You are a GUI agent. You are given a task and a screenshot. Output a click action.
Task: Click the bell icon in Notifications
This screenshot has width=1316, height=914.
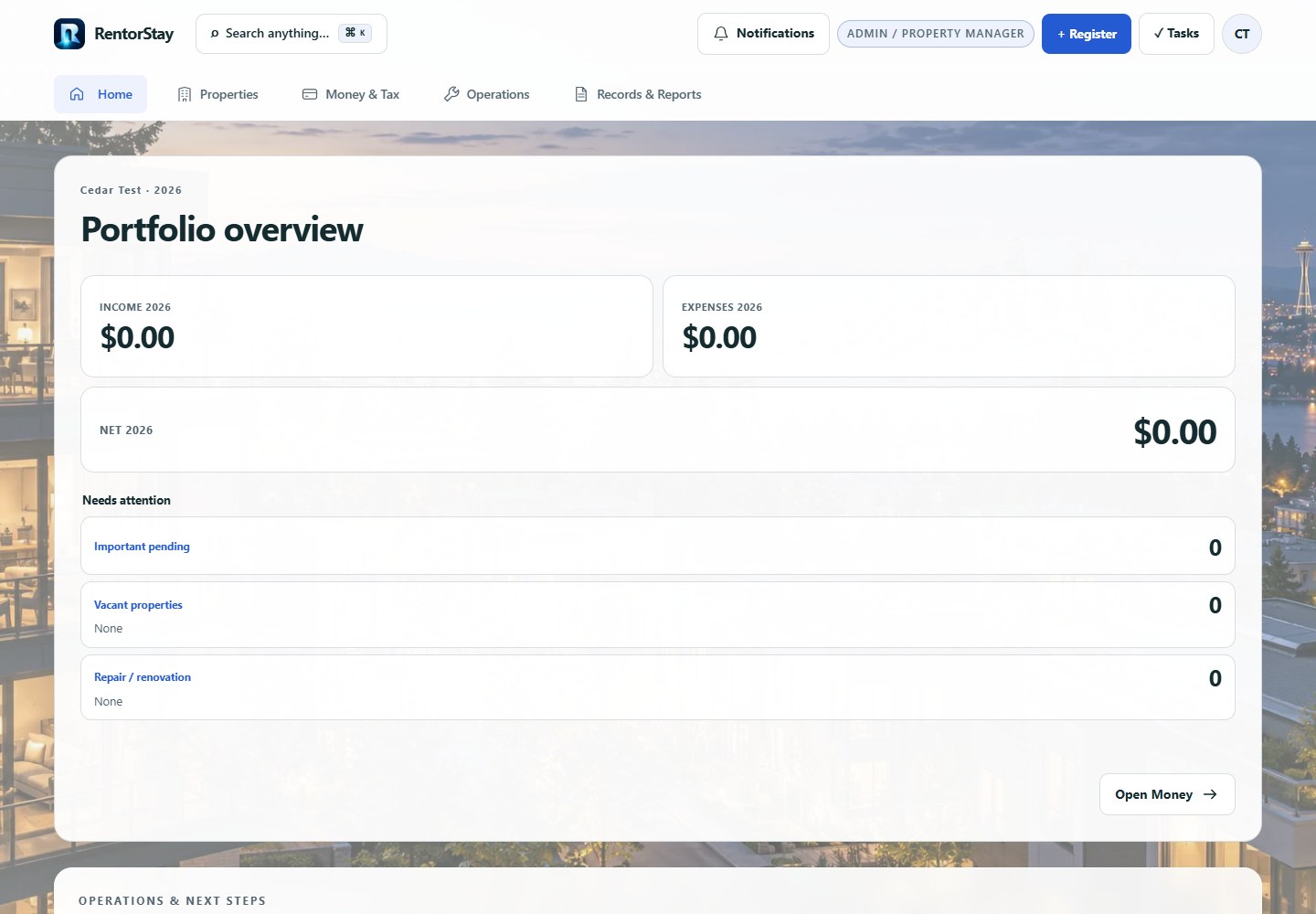[x=721, y=34]
